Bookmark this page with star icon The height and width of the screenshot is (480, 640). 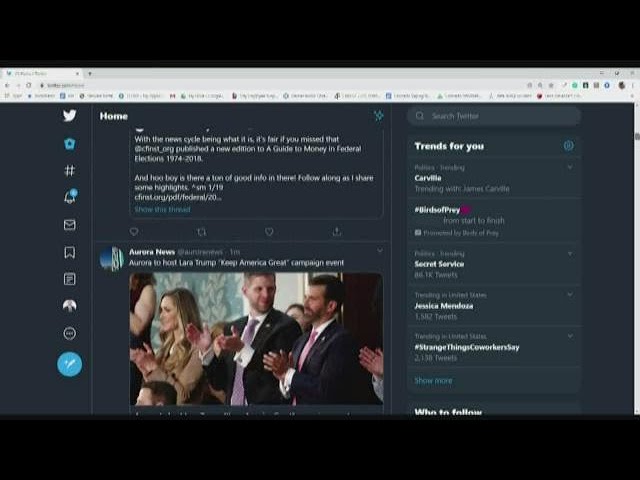coord(551,85)
